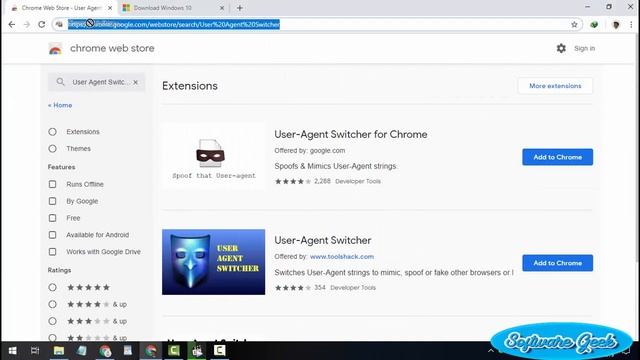This screenshot has width=640, height=360.
Task: Click the site info icon in address bar
Action: pos(59,24)
